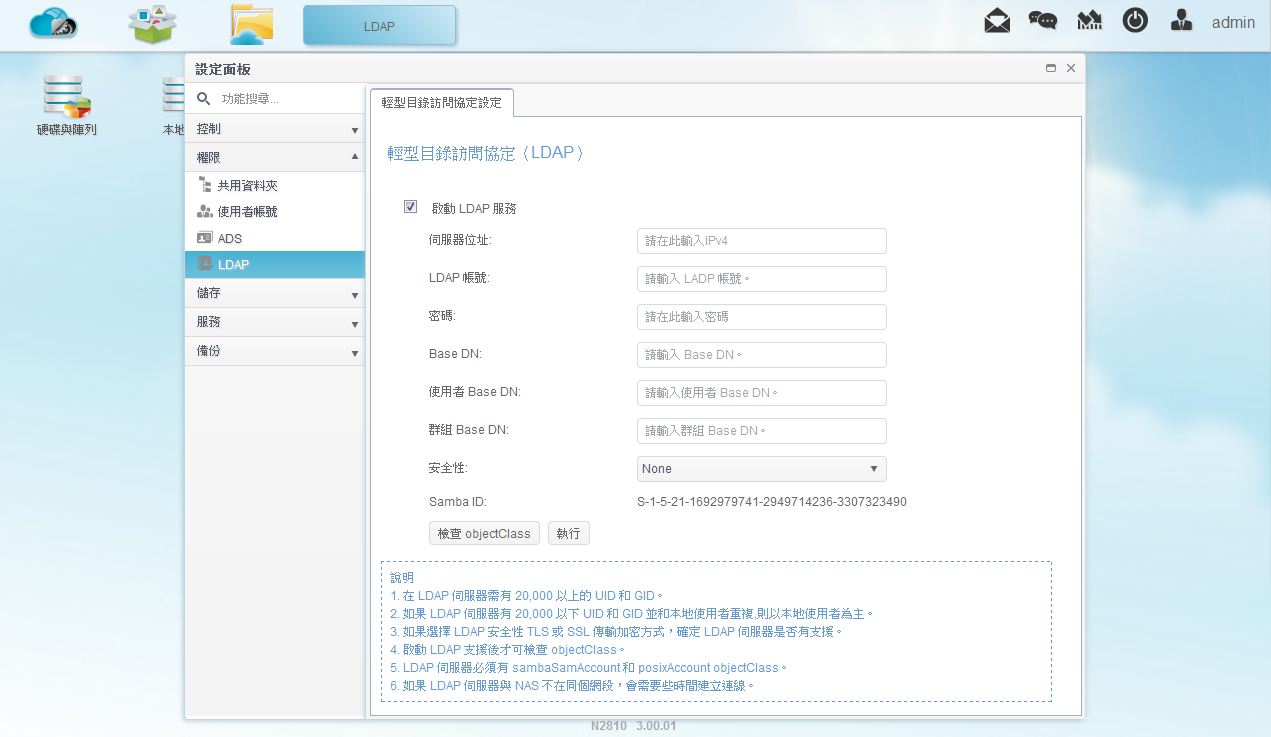Expand the 儲存 section
The image size is (1271, 737).
click(x=275, y=294)
